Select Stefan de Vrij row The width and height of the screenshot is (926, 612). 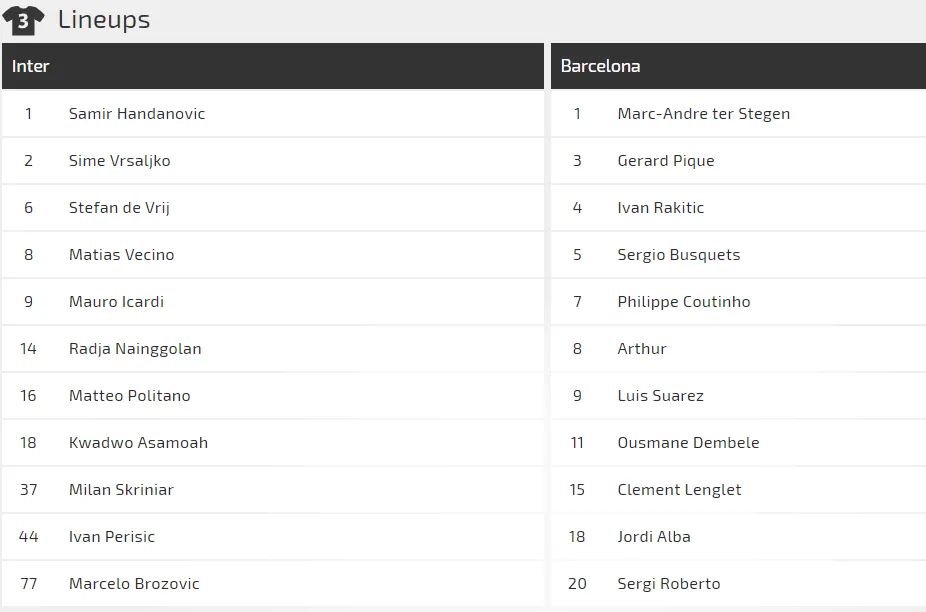point(273,208)
